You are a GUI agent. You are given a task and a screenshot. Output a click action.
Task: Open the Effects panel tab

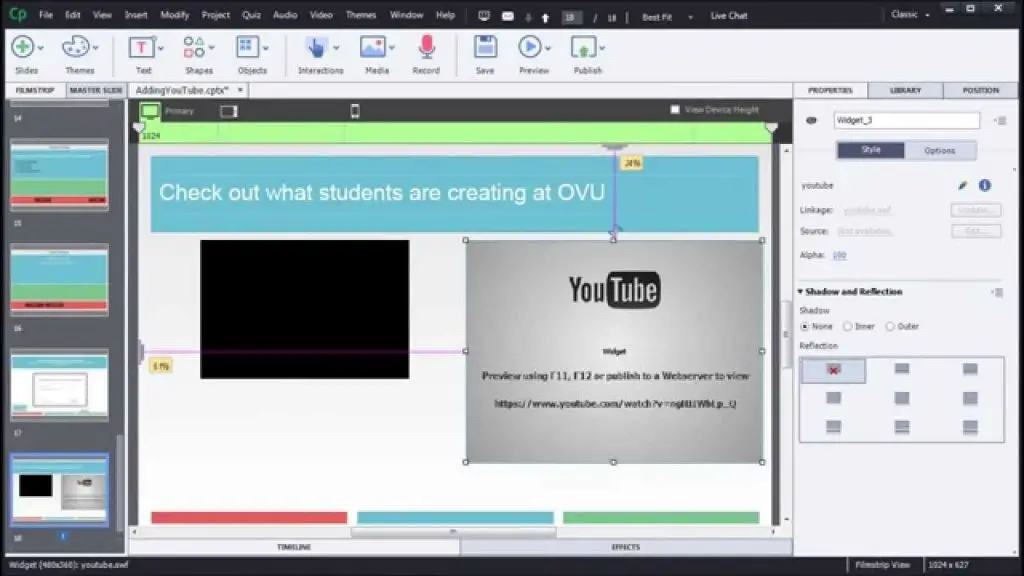[x=626, y=547]
